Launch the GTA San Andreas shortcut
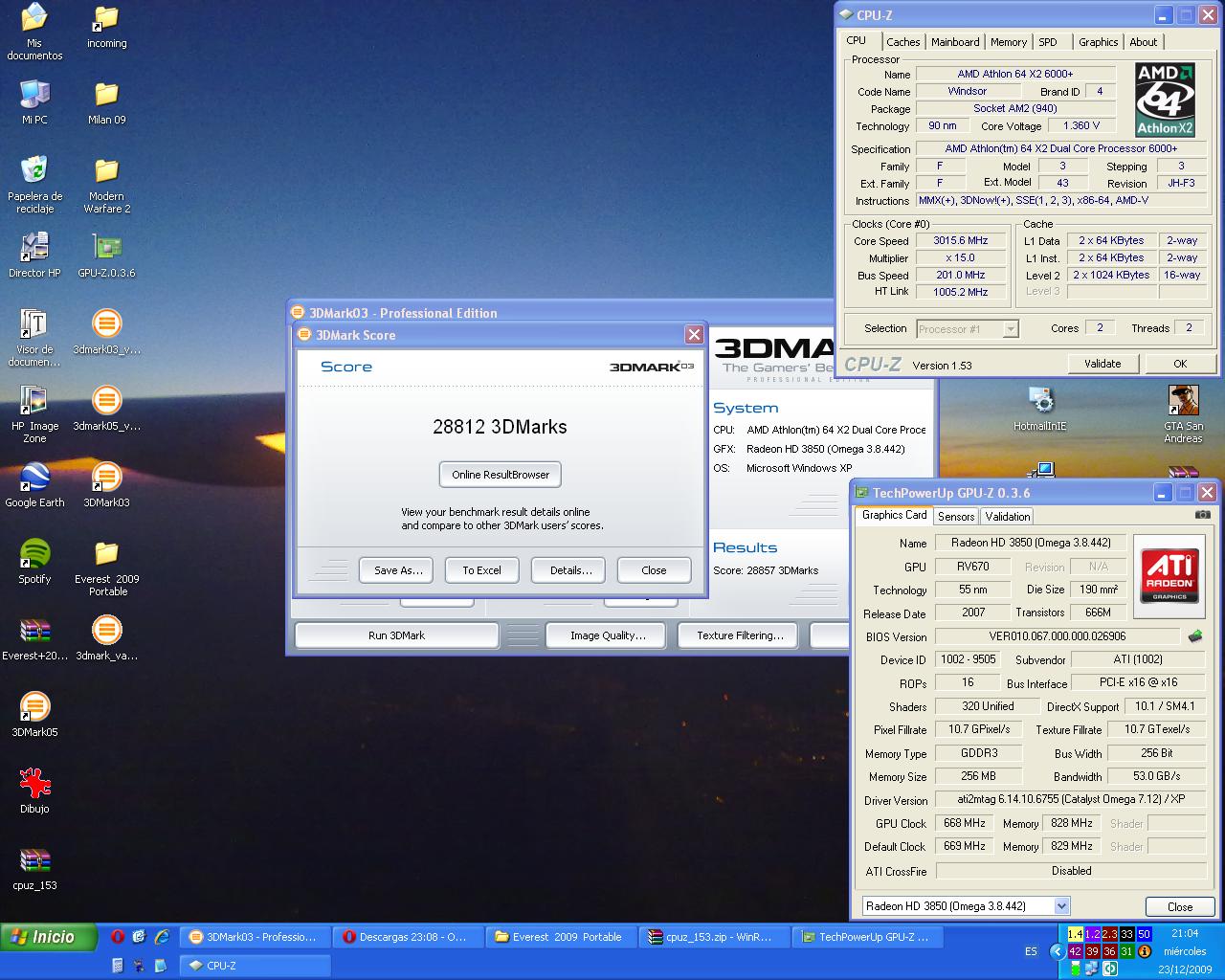 [1183, 414]
